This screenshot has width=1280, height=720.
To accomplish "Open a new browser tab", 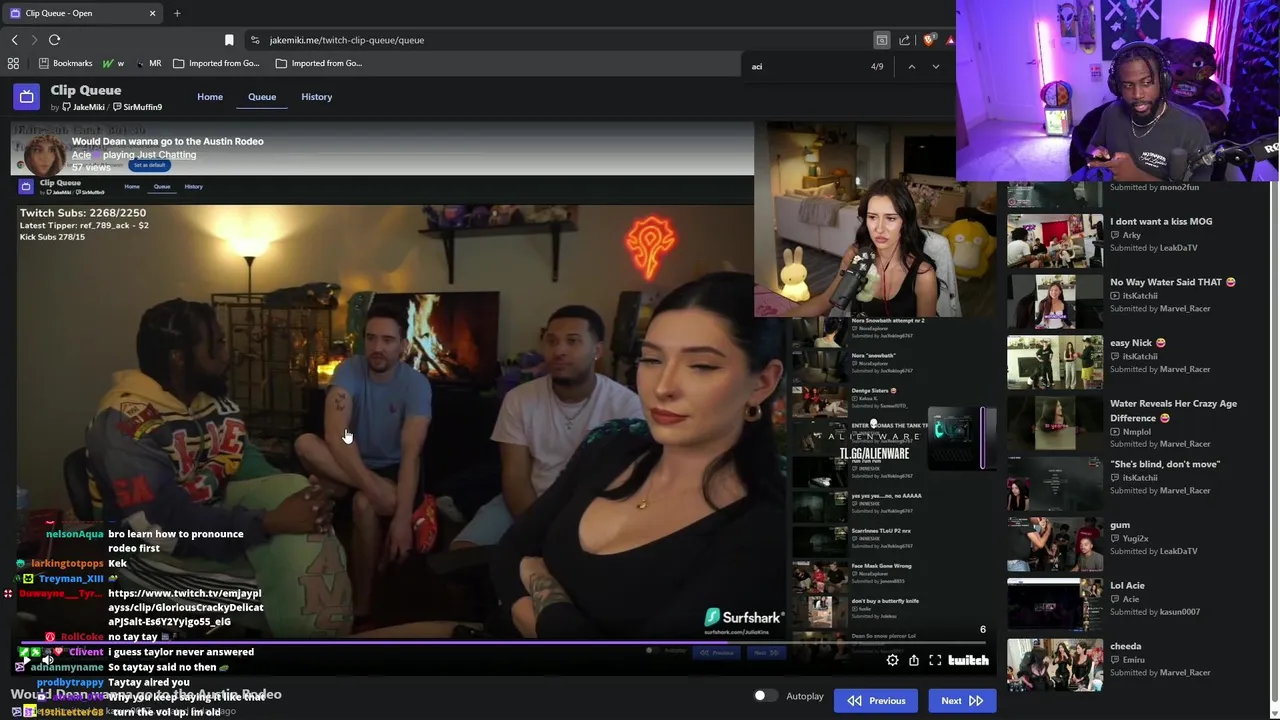I will (177, 13).
